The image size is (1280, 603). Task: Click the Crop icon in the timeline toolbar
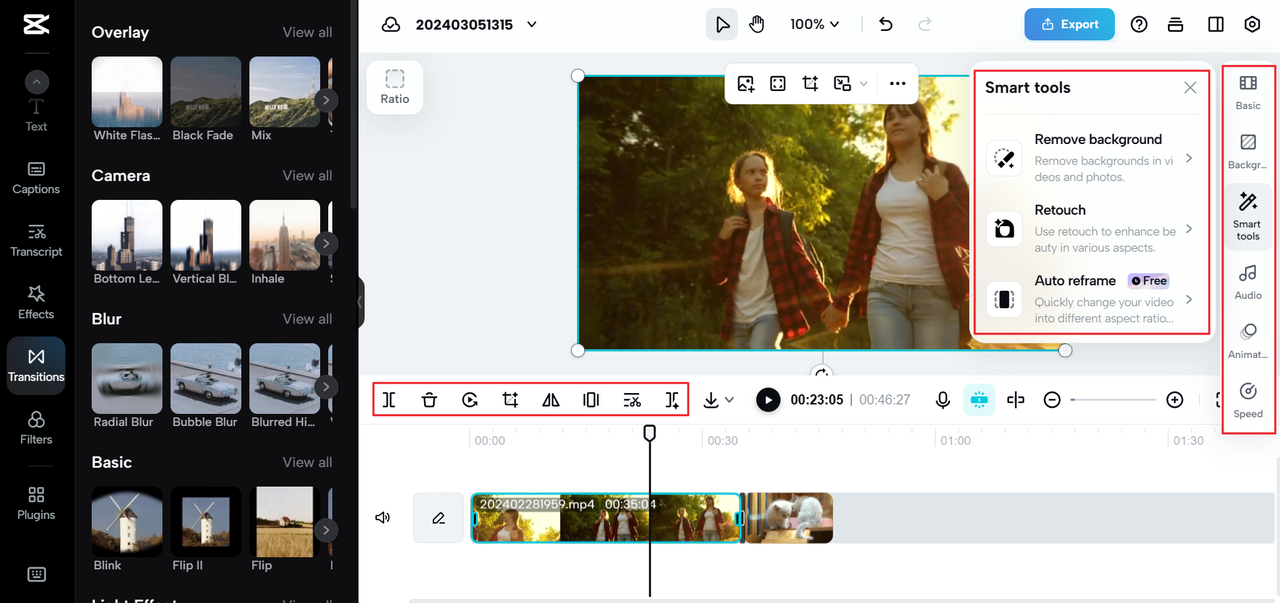point(510,400)
